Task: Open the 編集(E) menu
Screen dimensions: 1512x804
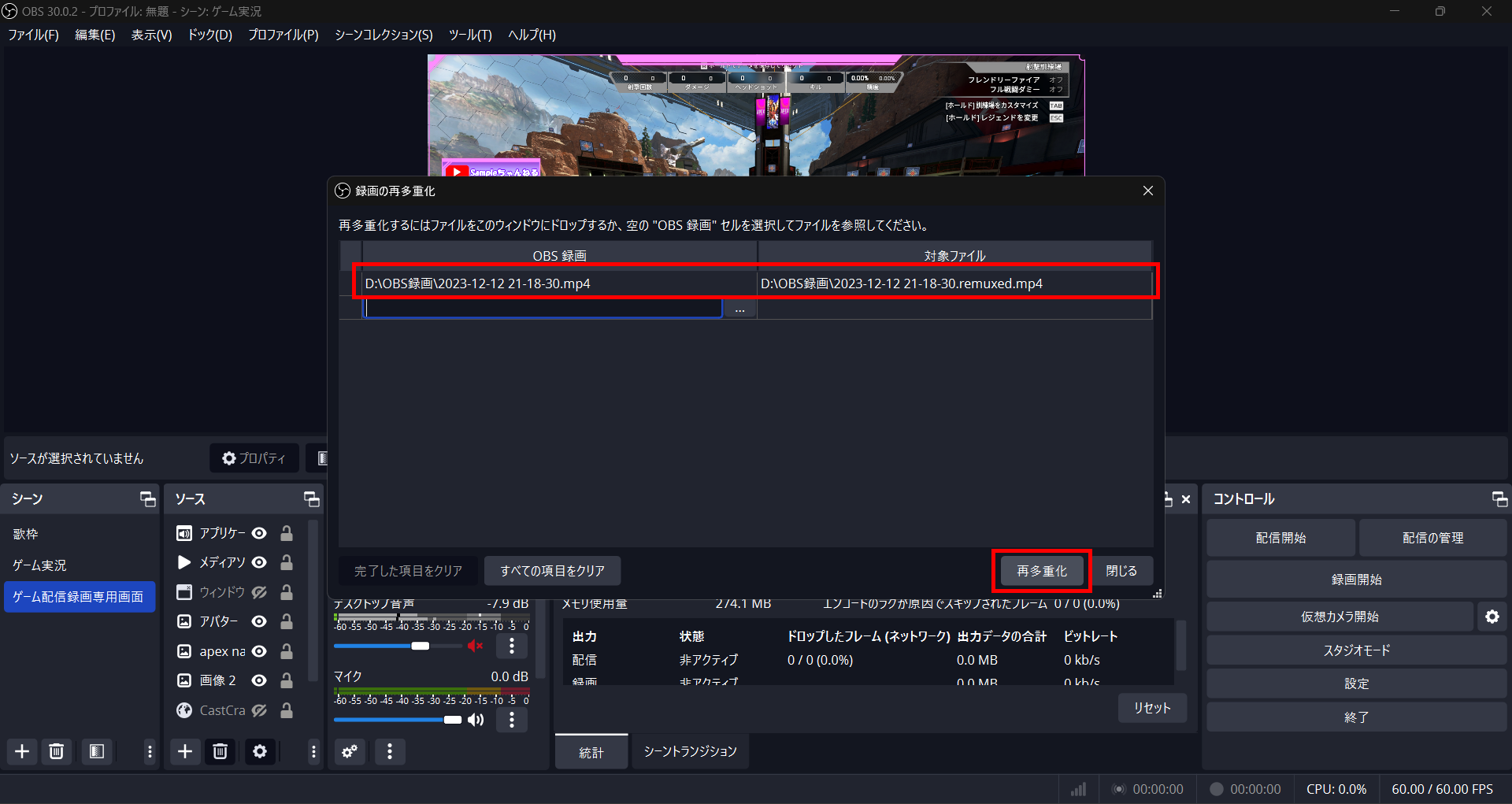Action: [x=94, y=35]
